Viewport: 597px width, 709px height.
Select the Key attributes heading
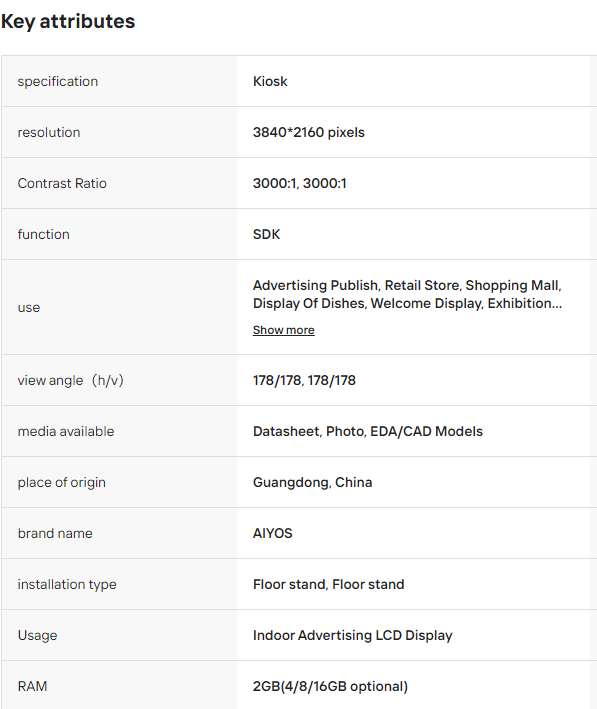coord(68,21)
